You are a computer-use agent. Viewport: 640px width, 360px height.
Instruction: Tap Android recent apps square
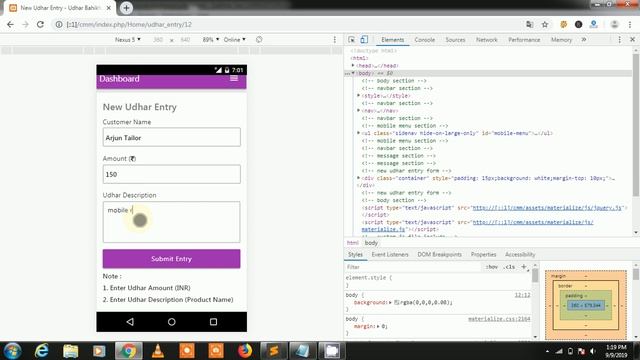213,322
